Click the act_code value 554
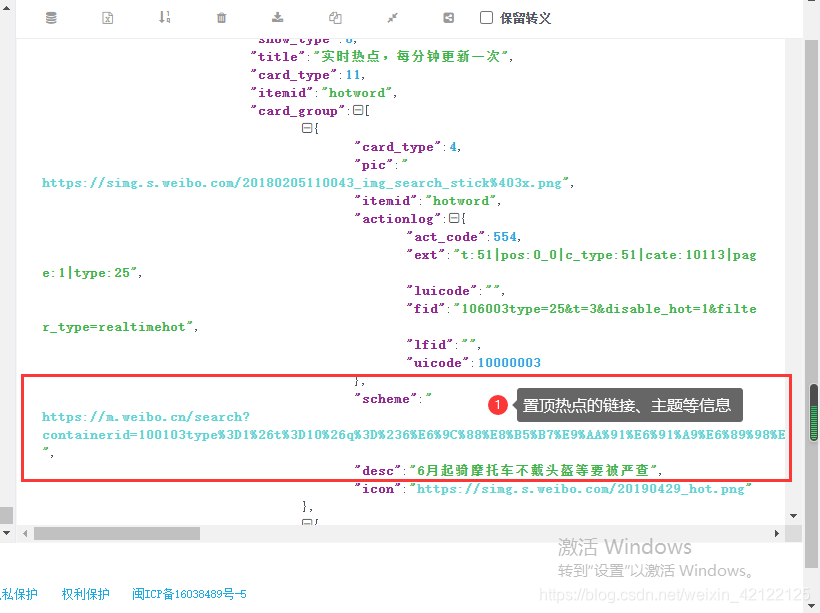The height and width of the screenshot is (613, 820). (x=505, y=237)
